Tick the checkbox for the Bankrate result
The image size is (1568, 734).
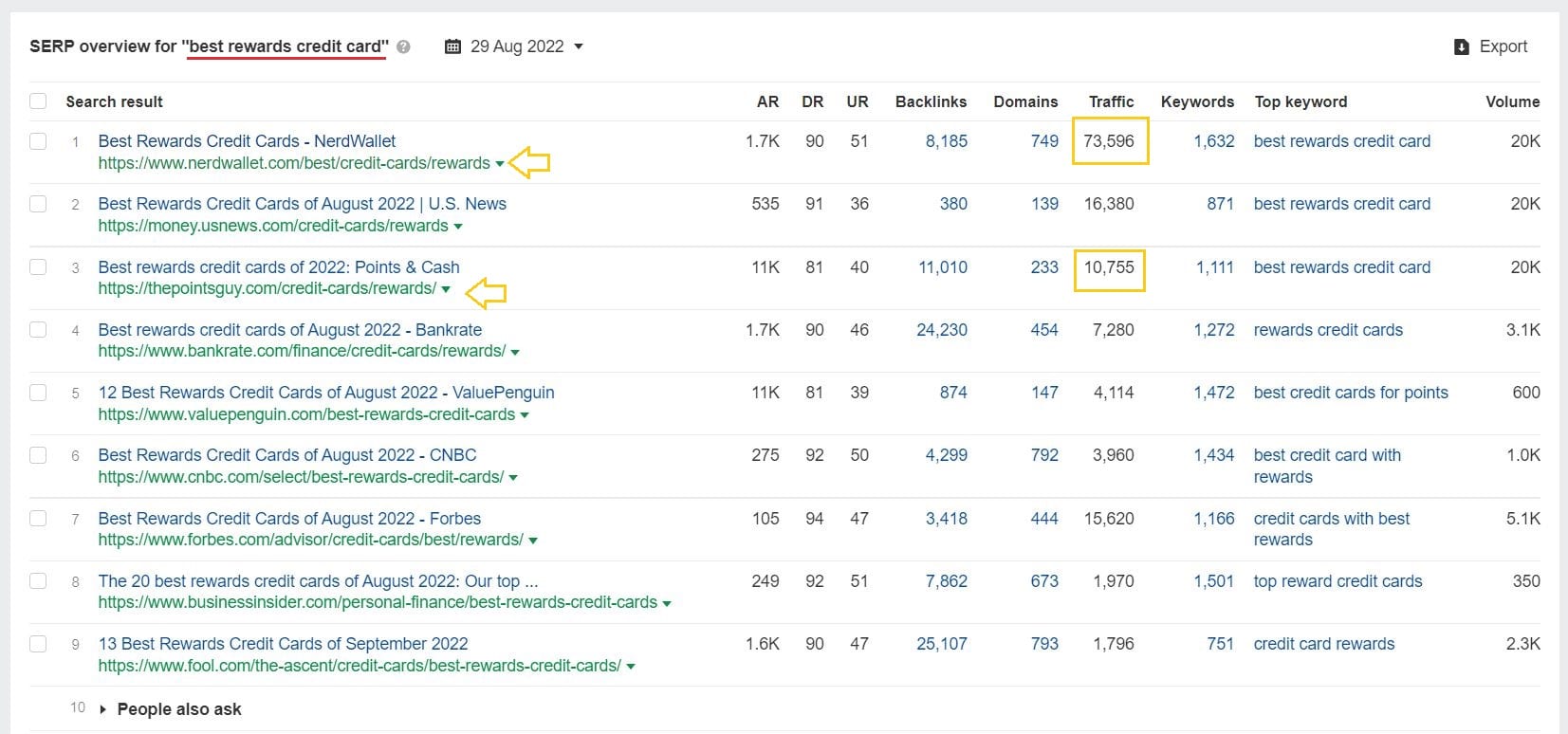pyautogui.click(x=38, y=330)
